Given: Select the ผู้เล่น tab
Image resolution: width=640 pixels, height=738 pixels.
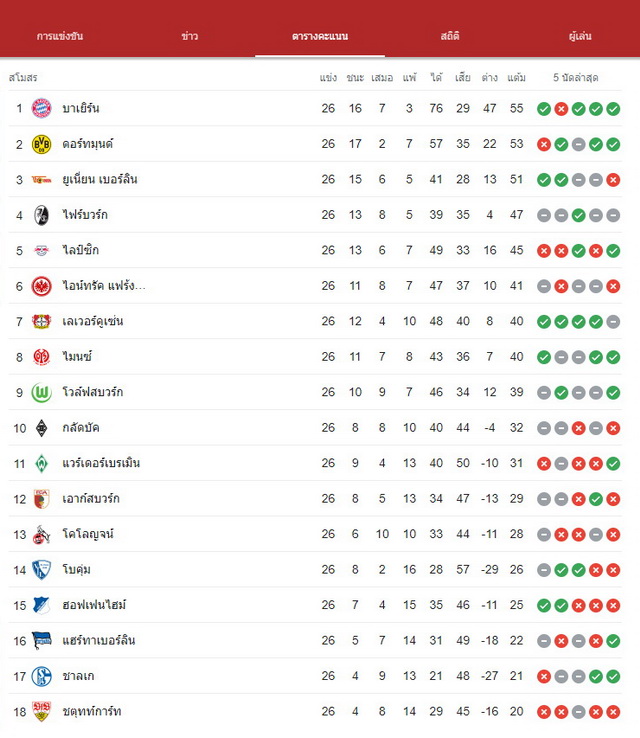Looking at the screenshot, I should (580, 36).
